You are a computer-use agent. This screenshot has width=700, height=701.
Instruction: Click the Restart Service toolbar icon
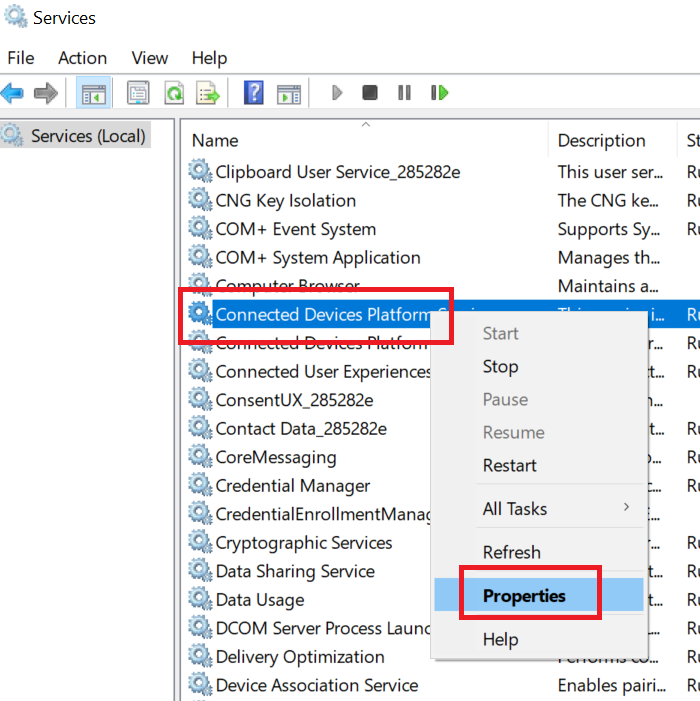click(438, 93)
